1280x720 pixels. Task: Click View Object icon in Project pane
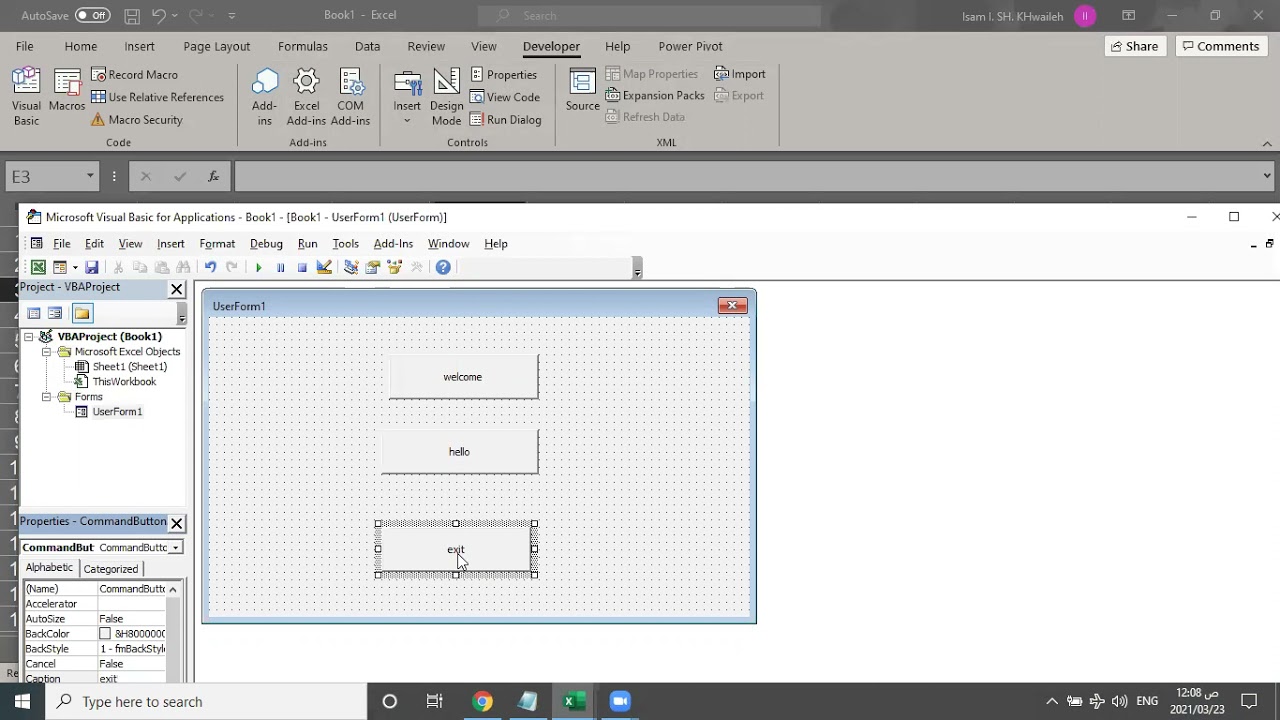click(55, 313)
